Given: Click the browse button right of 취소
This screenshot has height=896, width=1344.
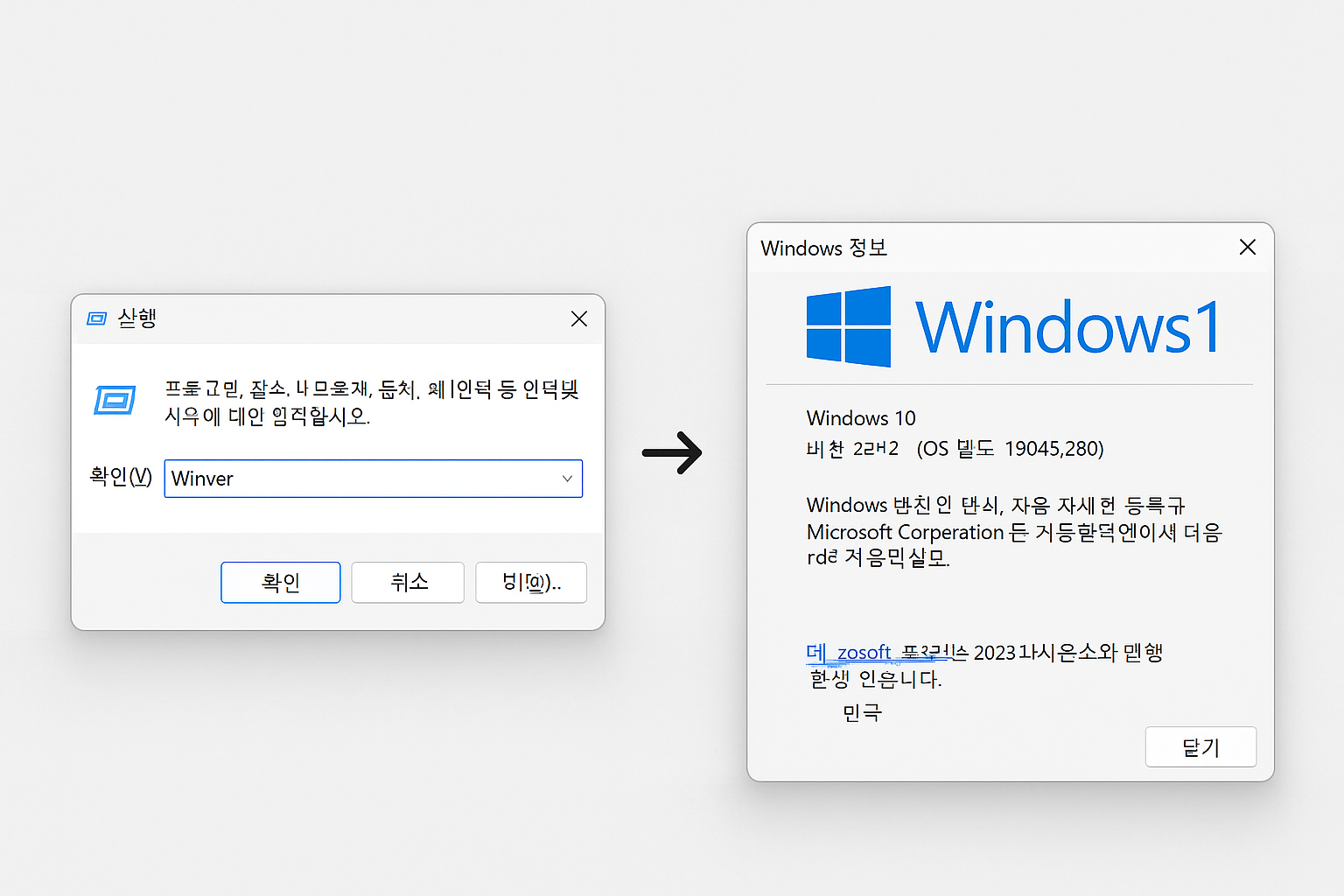Looking at the screenshot, I should [531, 583].
